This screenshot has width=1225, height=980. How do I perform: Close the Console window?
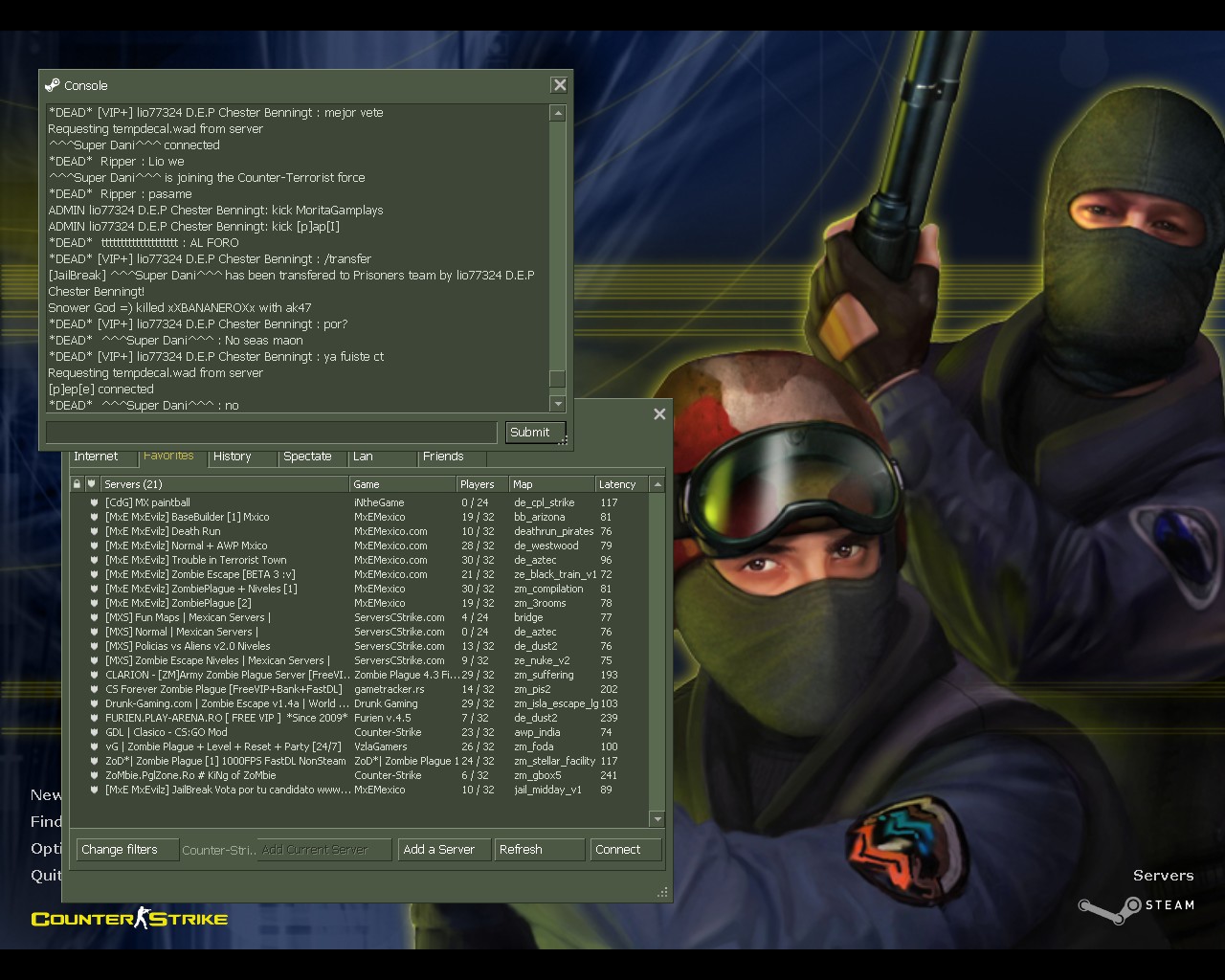tap(560, 85)
